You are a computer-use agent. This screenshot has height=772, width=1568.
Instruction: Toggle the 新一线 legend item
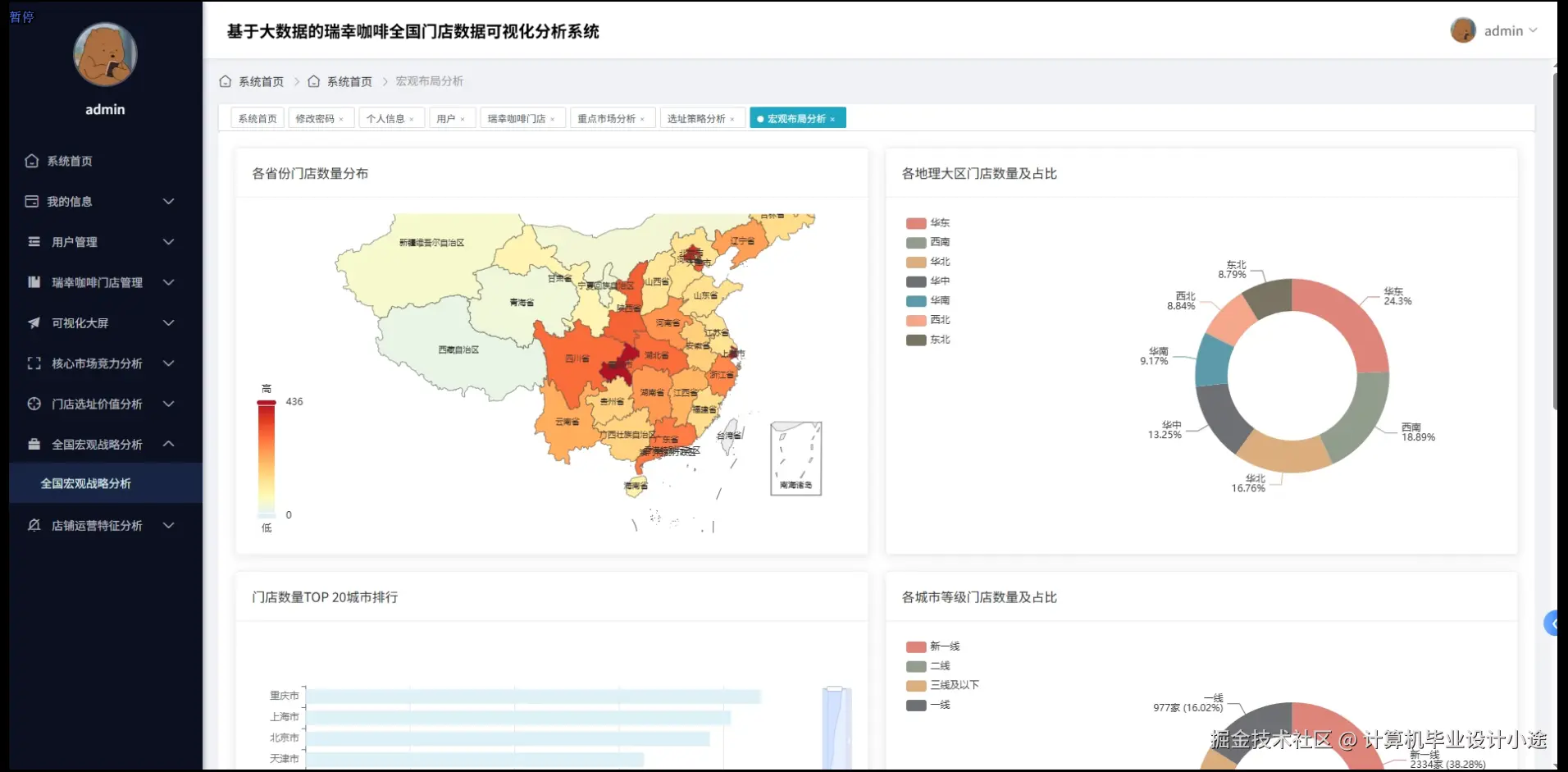(932, 646)
